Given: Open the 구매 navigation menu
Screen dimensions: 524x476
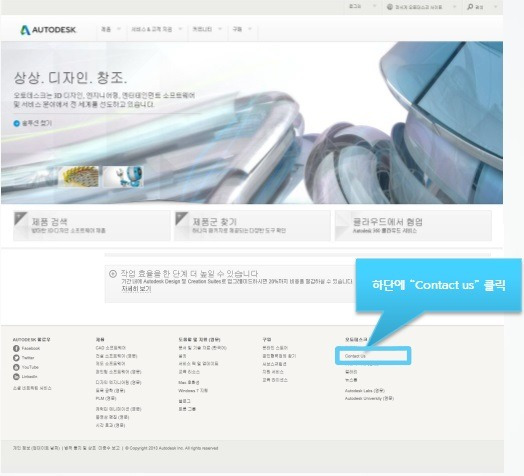Looking at the screenshot, I should pyautogui.click(x=237, y=29).
